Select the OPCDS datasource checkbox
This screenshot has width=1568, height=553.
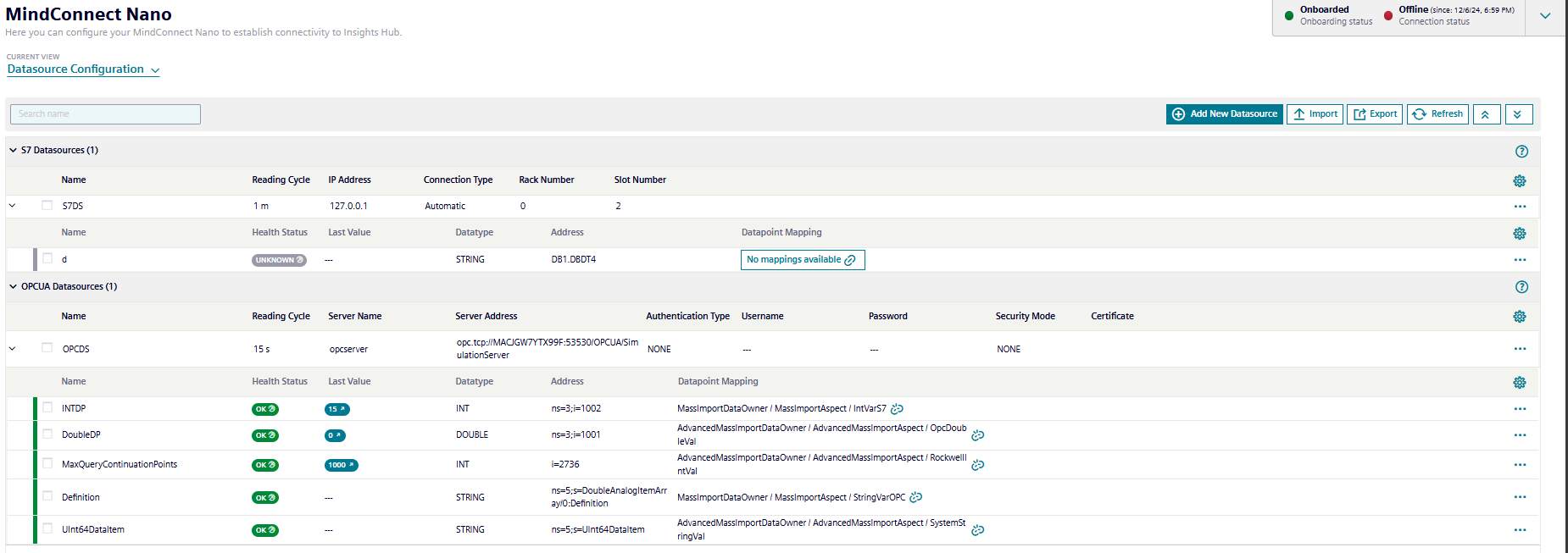[x=47, y=347]
